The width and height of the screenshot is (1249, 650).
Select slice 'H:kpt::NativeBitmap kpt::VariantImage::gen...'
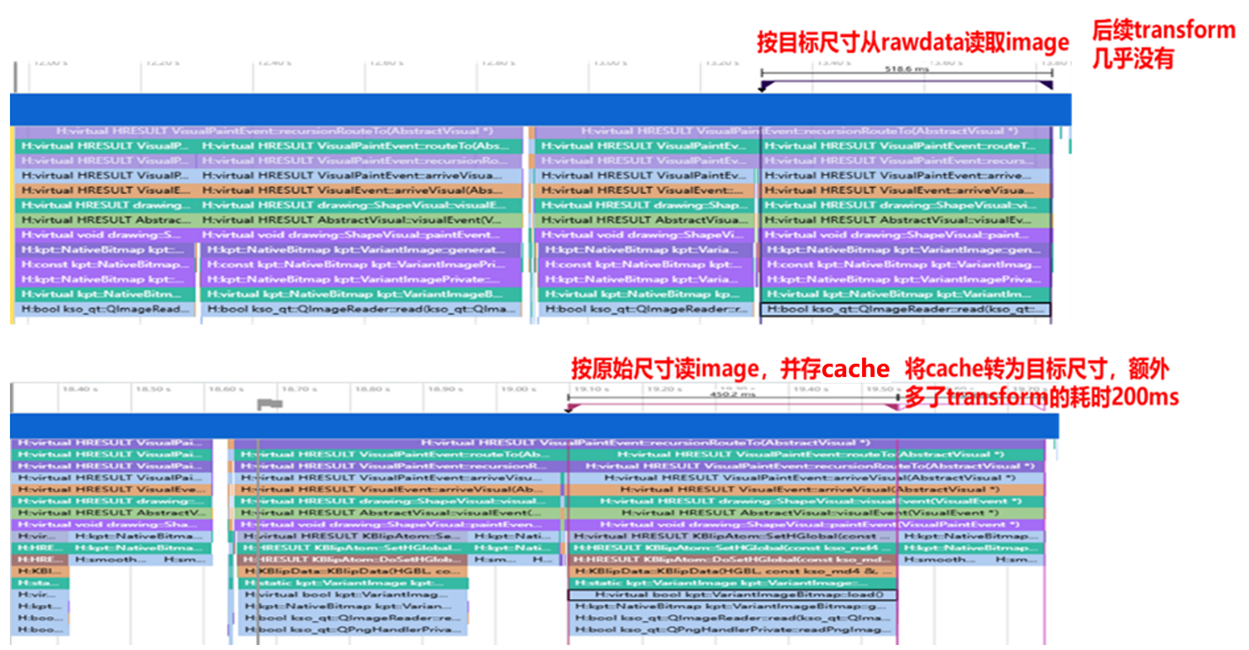[x=907, y=250]
